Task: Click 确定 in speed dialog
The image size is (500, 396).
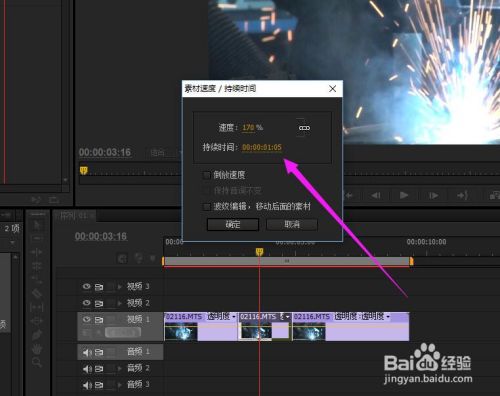Action: click(233, 224)
